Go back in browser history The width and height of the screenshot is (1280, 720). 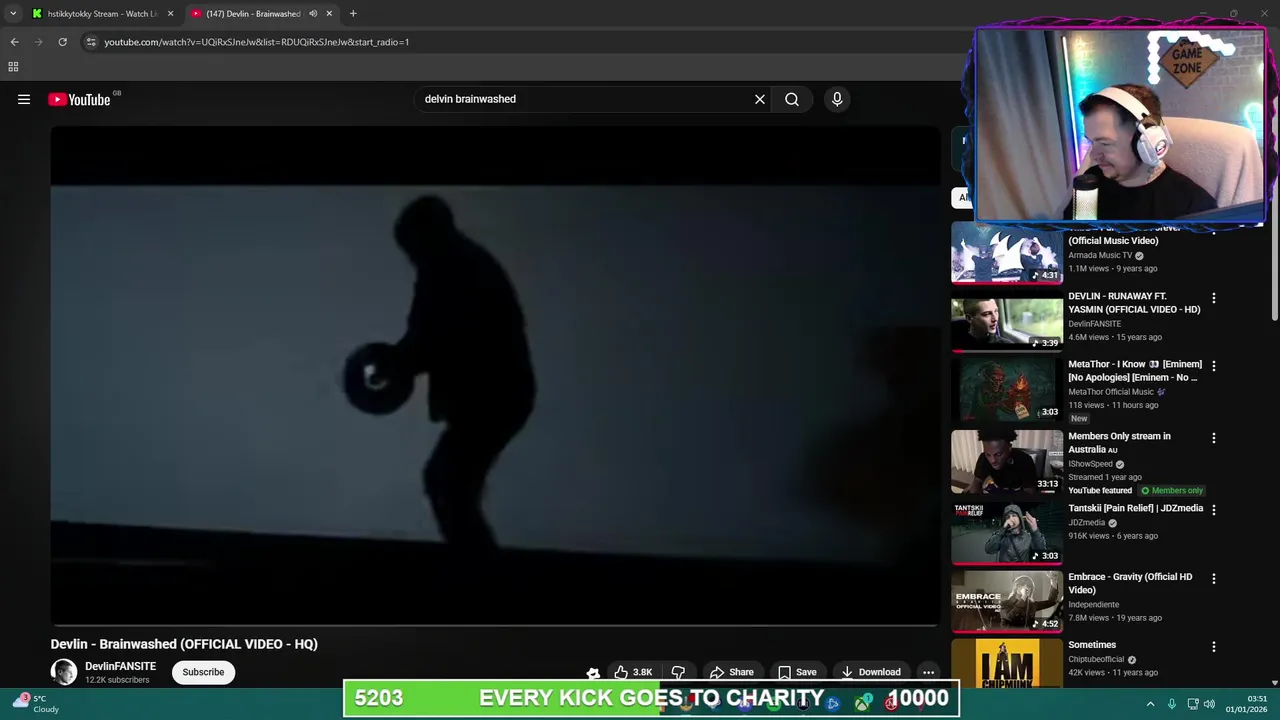14,42
